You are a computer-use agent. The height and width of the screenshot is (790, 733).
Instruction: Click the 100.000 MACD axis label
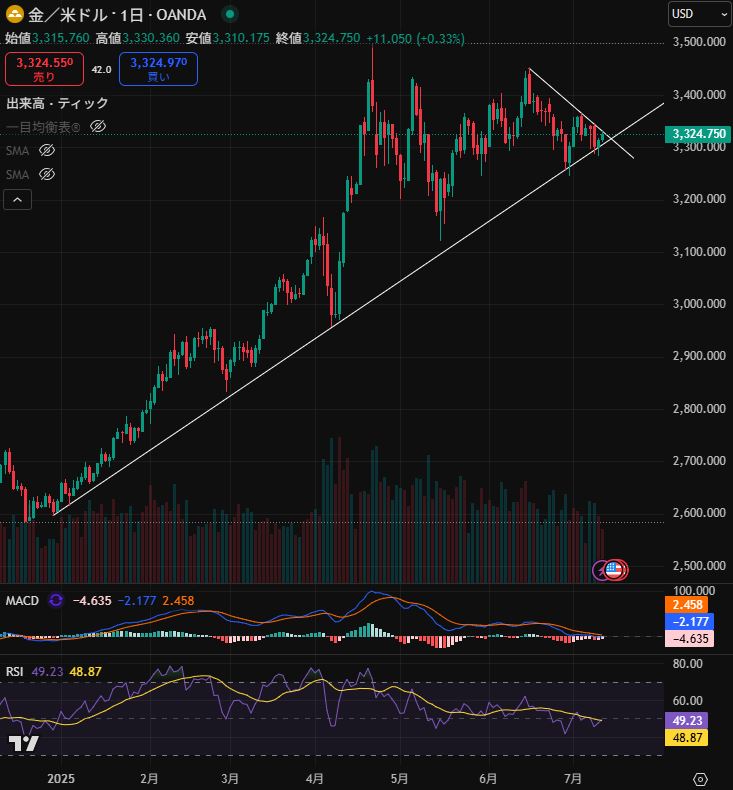tap(694, 590)
